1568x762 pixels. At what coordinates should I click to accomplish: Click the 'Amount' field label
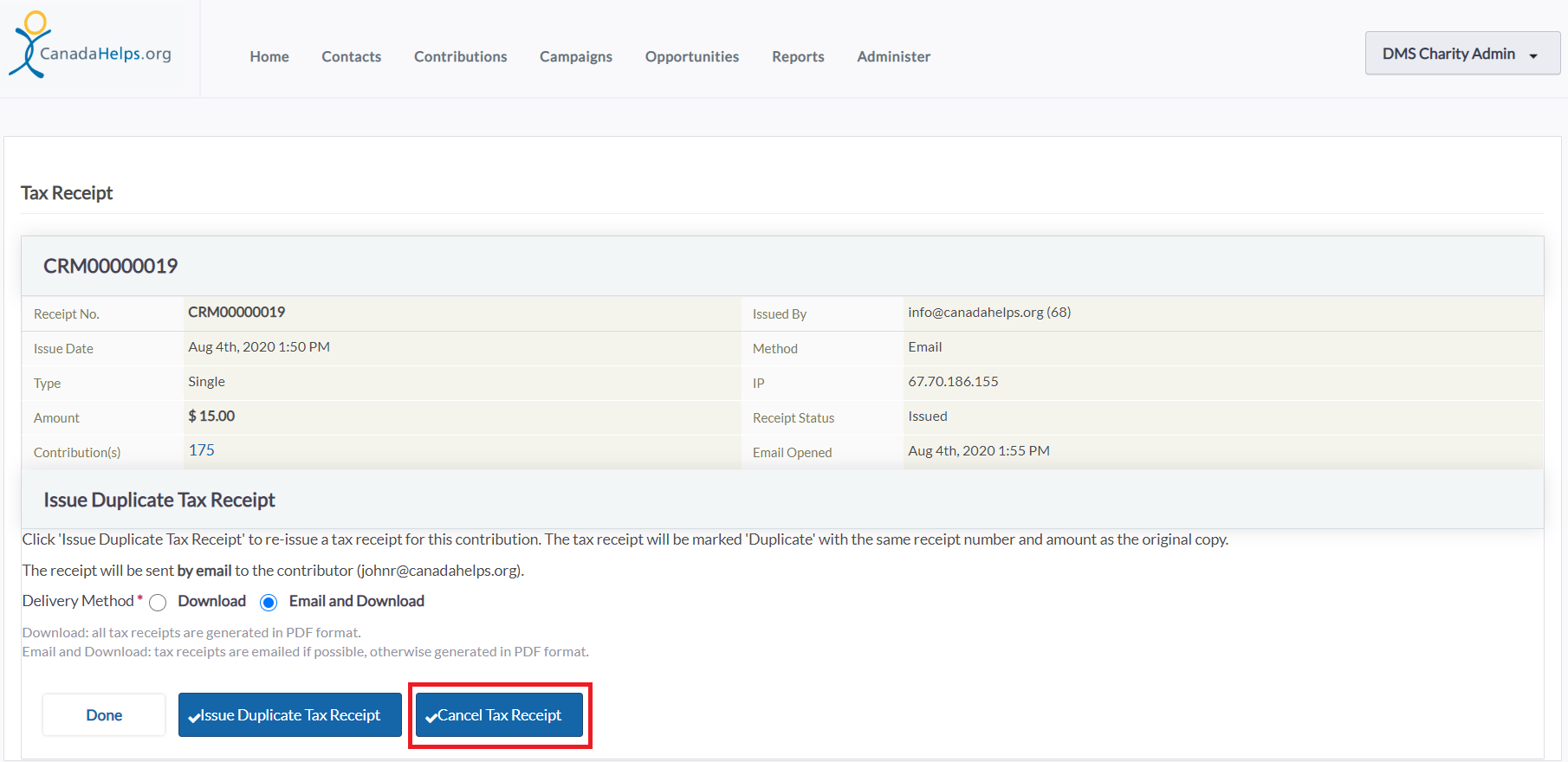(56, 418)
